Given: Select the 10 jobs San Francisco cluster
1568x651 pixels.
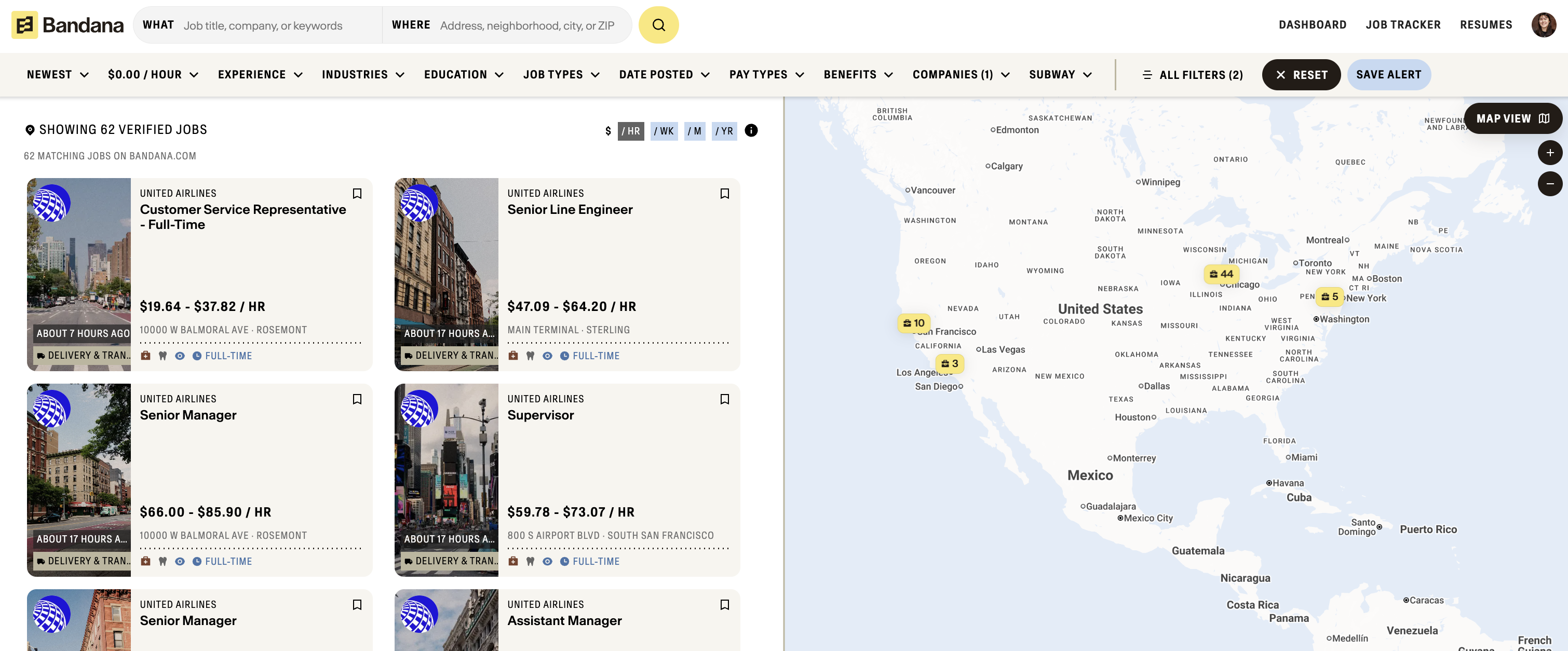Looking at the screenshot, I should 913,323.
